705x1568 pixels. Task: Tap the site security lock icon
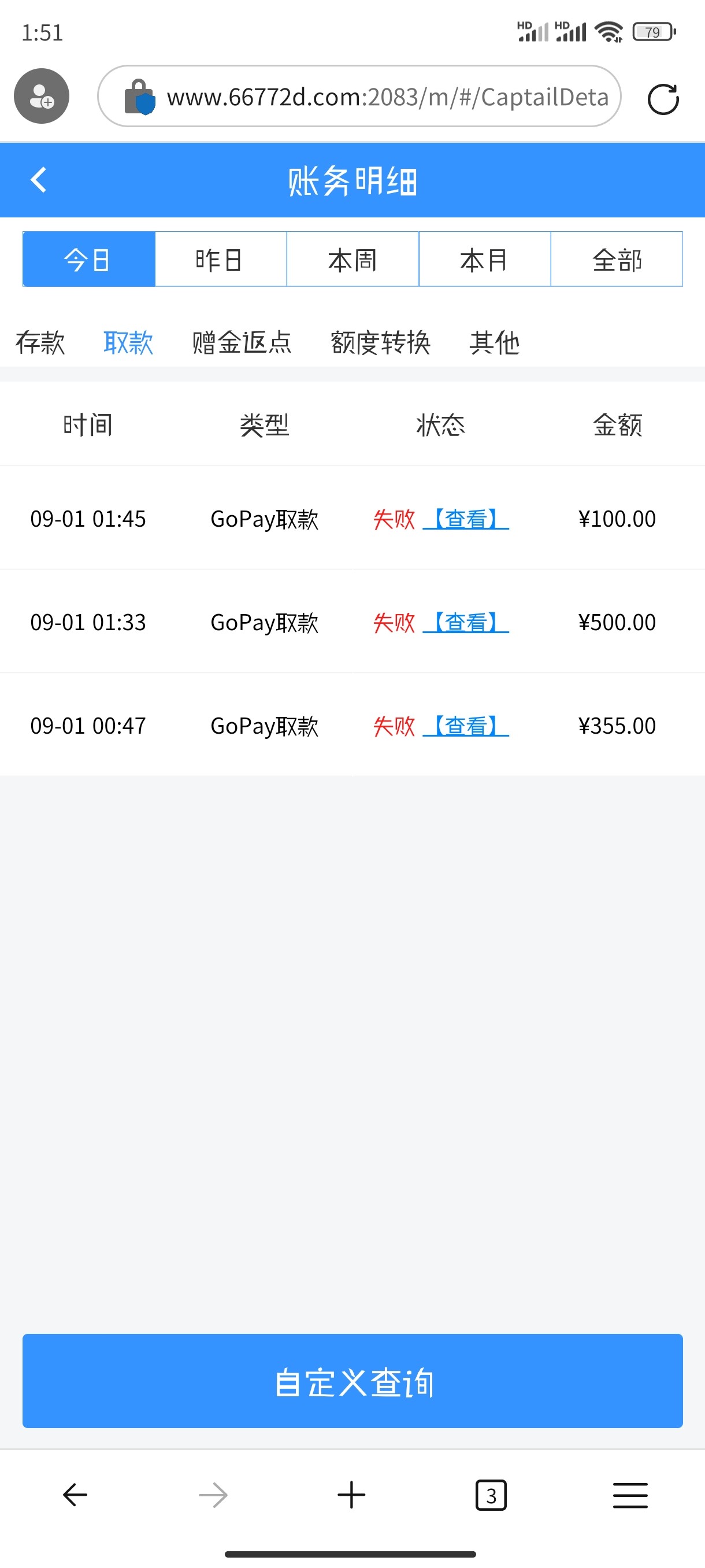[x=139, y=97]
